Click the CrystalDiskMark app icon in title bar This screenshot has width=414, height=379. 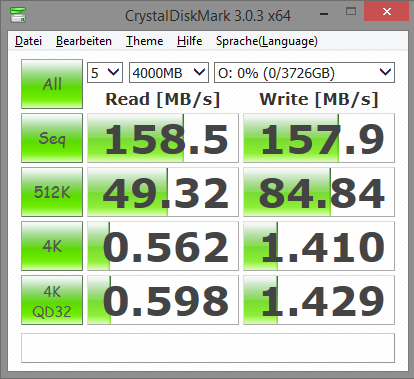[x=18, y=15]
